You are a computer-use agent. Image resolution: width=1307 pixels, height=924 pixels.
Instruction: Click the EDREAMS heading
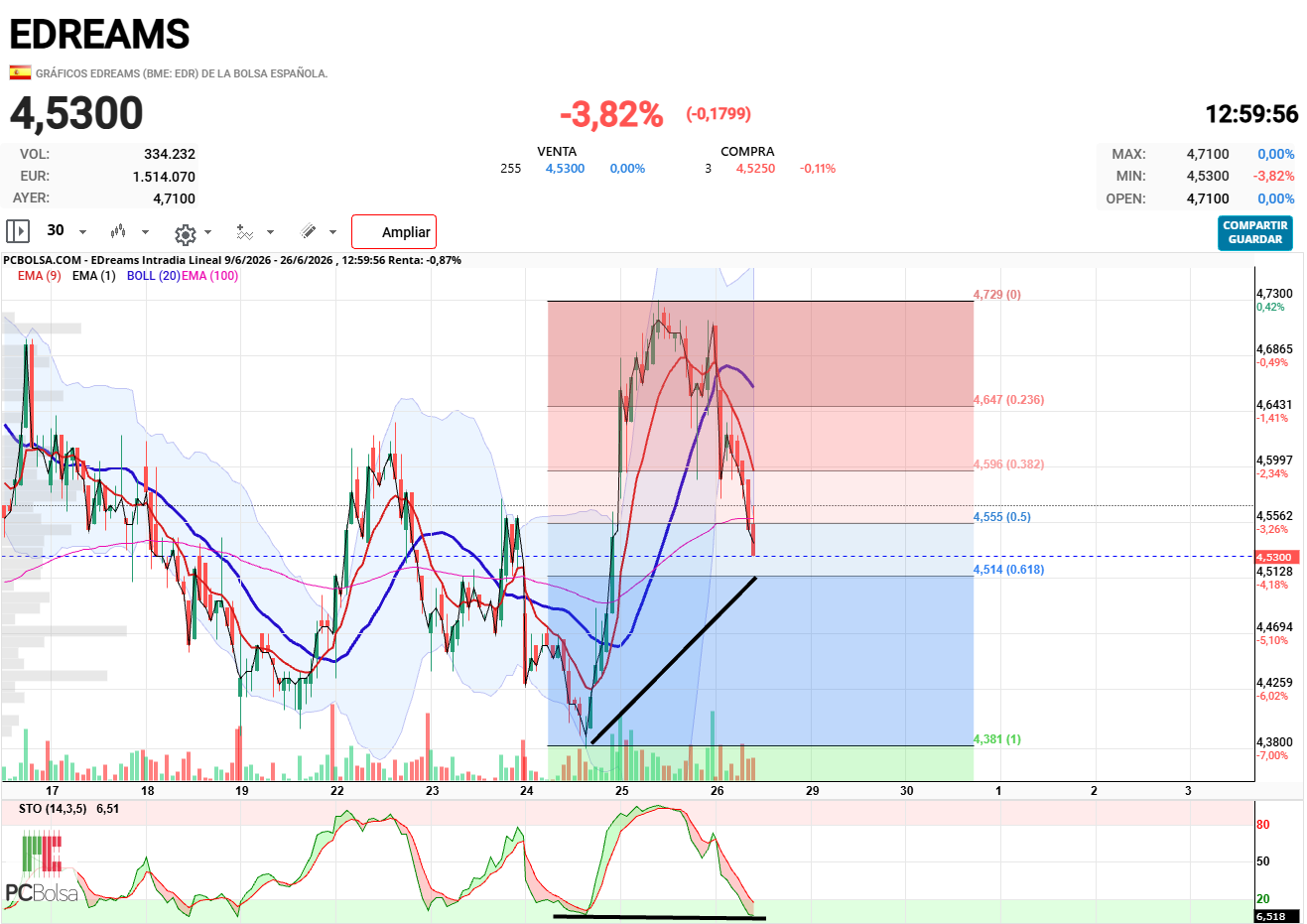[x=99, y=35]
